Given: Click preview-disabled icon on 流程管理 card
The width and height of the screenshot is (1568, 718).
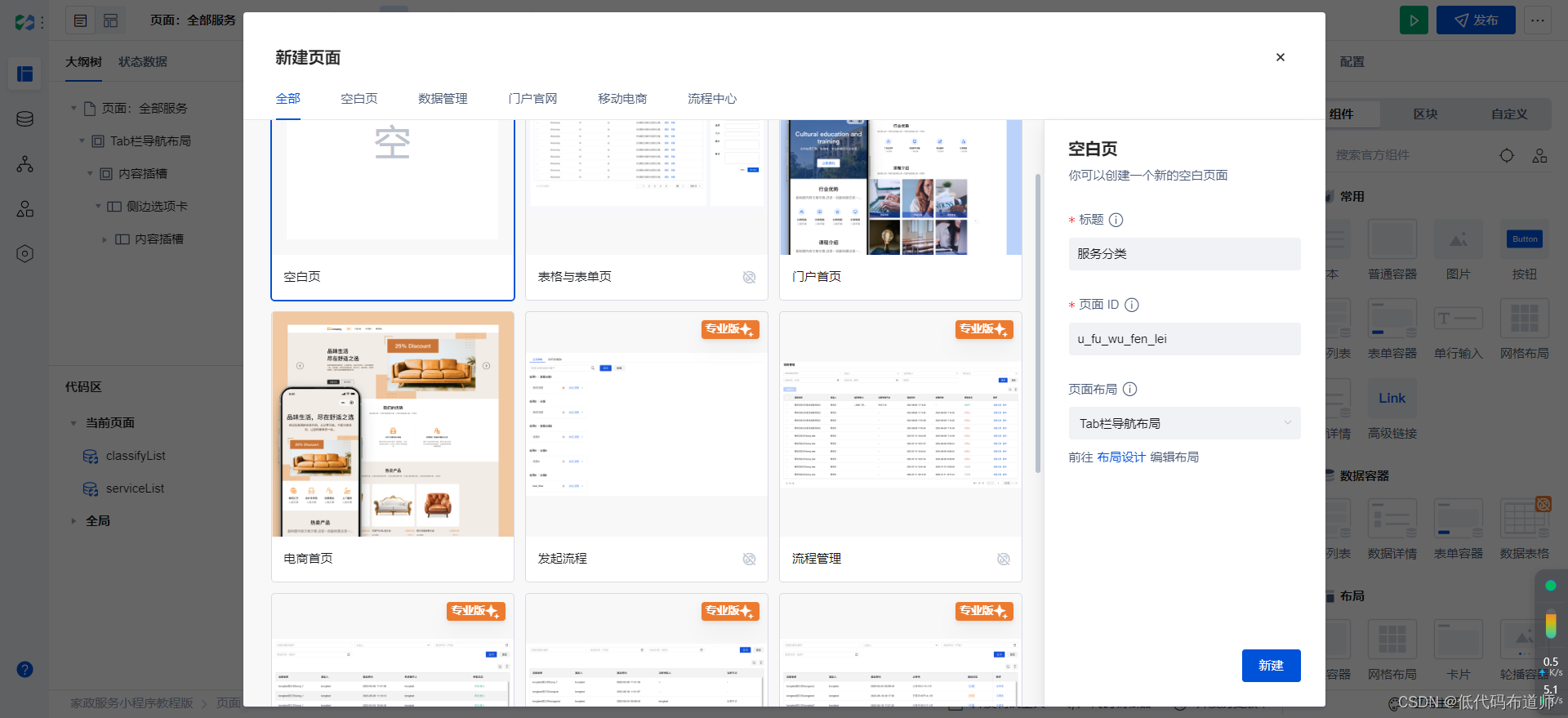Looking at the screenshot, I should pos(1004,559).
